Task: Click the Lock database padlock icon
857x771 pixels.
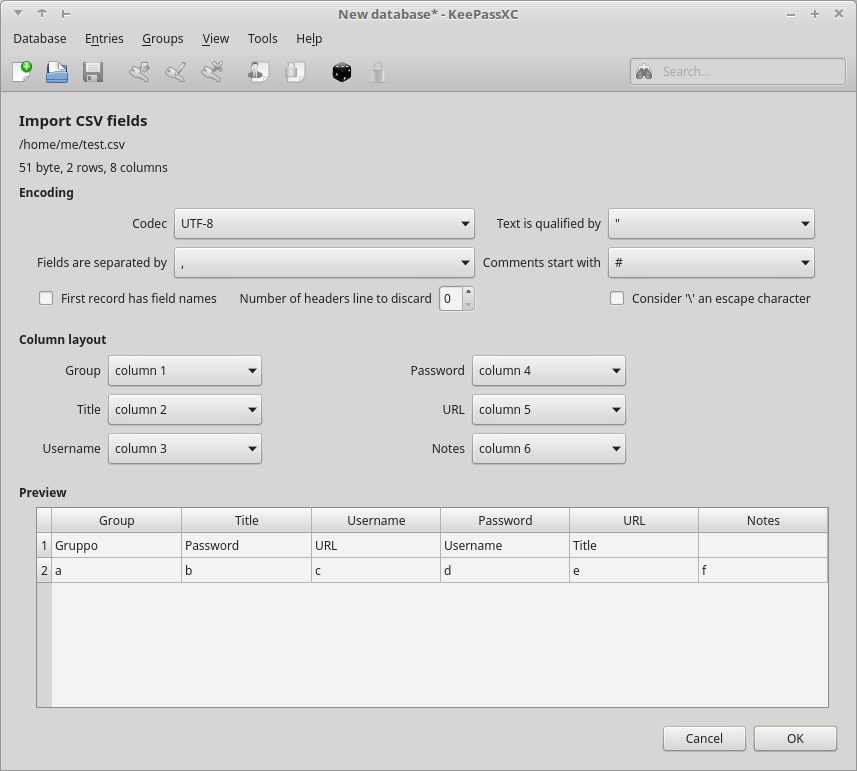Action: point(377,71)
